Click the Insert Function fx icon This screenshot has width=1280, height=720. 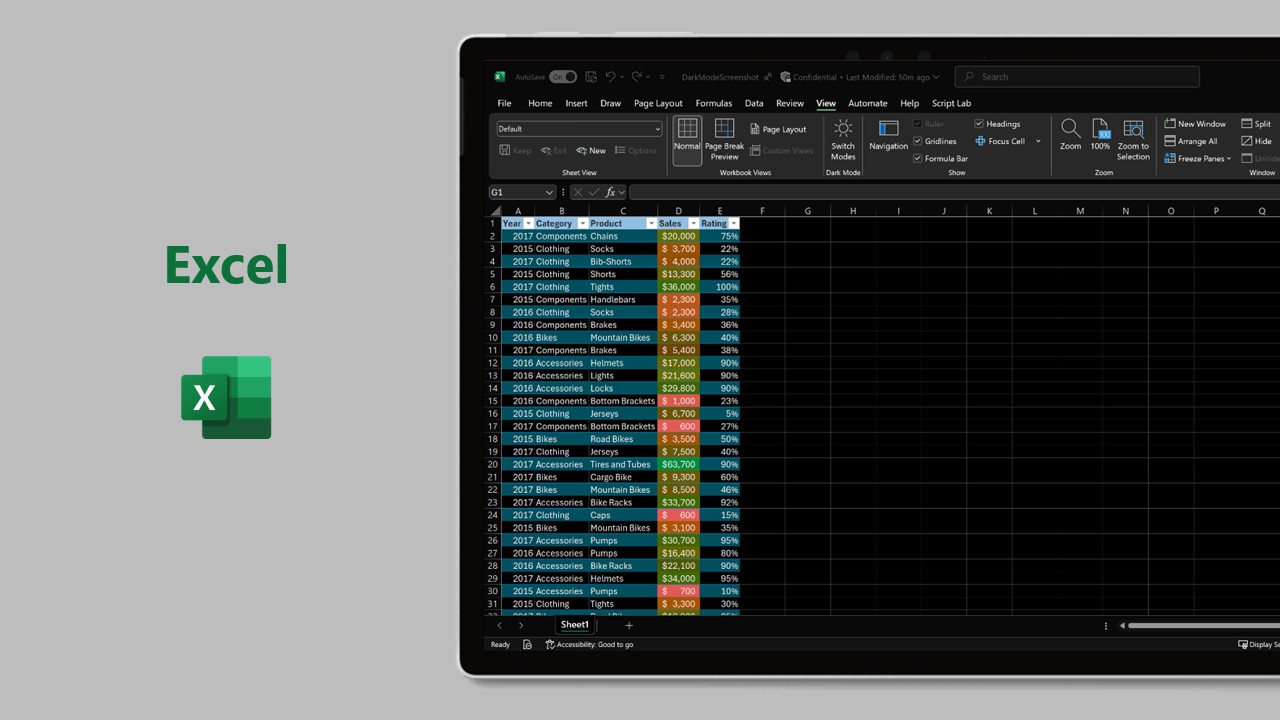click(x=610, y=192)
